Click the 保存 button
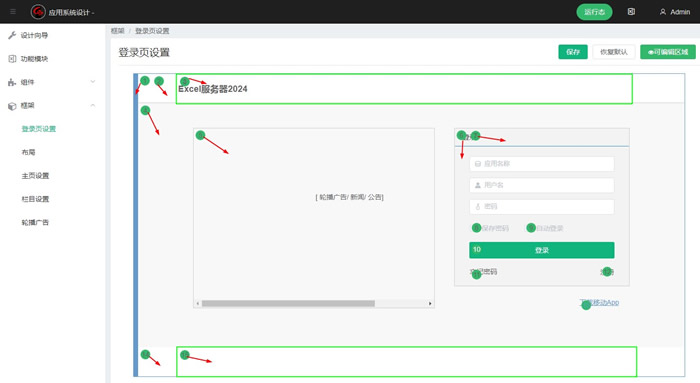Screen dimensions: 700x383 (573, 52)
